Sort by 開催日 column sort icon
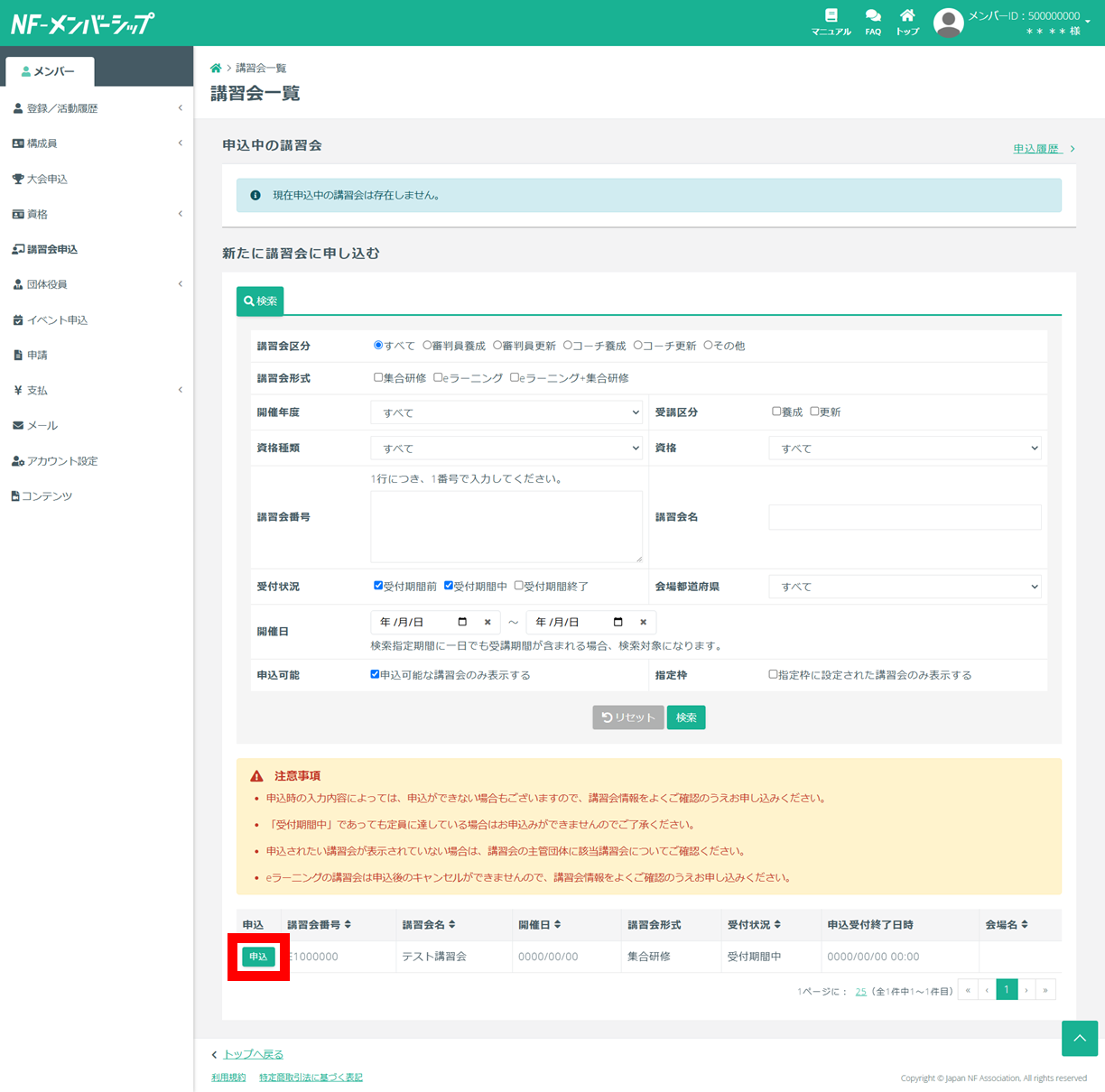1105x1092 pixels. [557, 924]
